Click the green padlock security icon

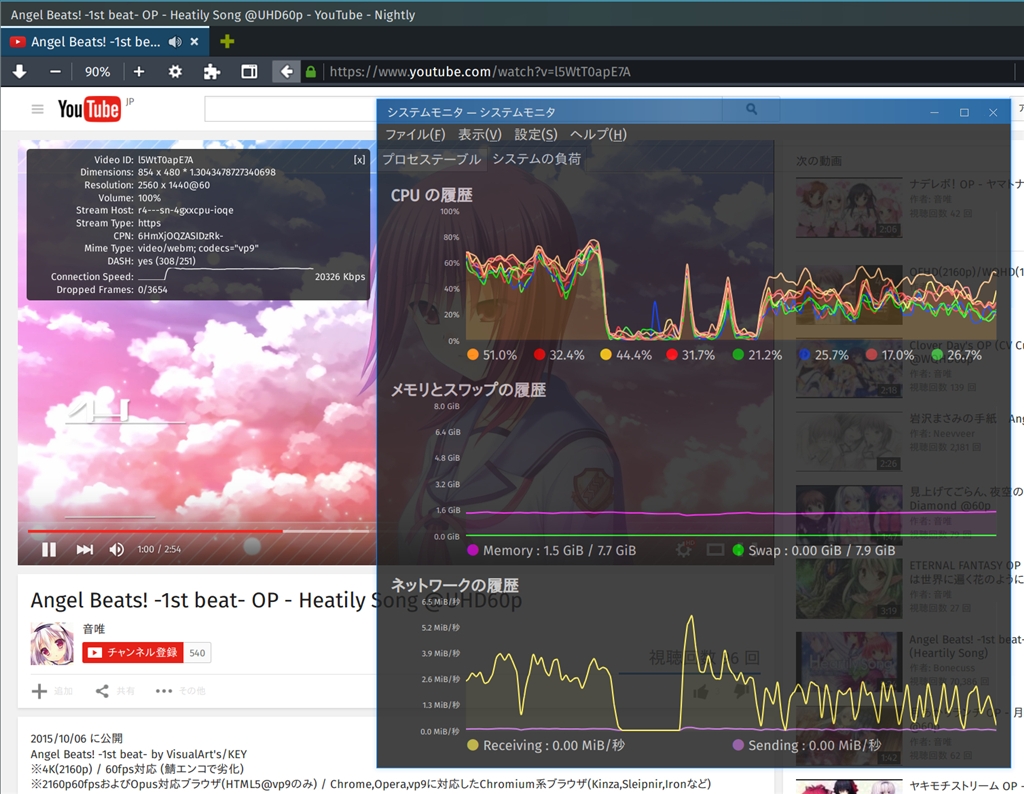coord(311,72)
